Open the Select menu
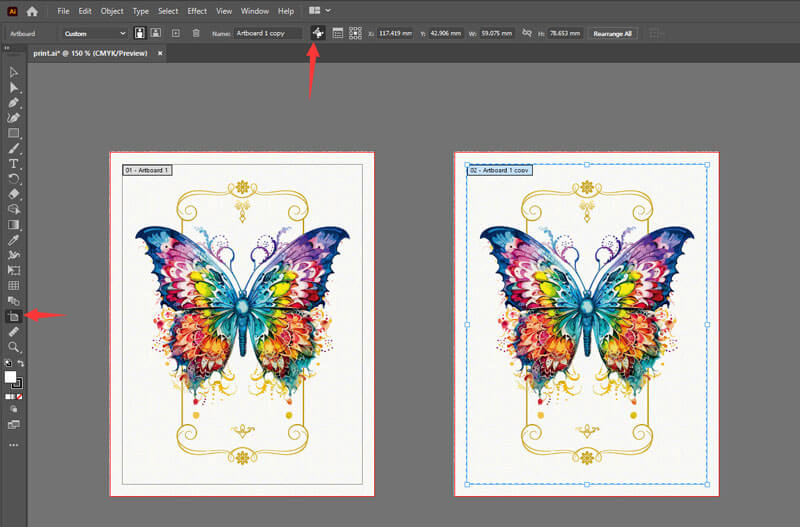800x527 pixels. tap(168, 11)
